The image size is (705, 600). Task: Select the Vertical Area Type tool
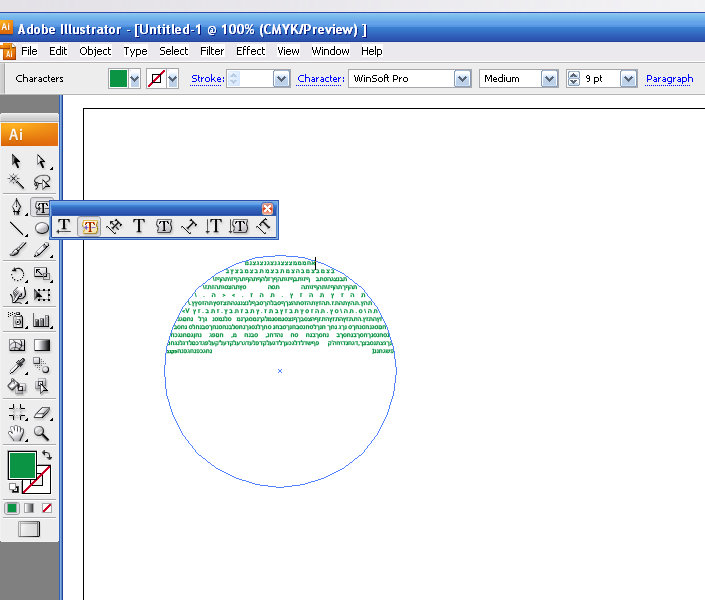tap(238, 226)
